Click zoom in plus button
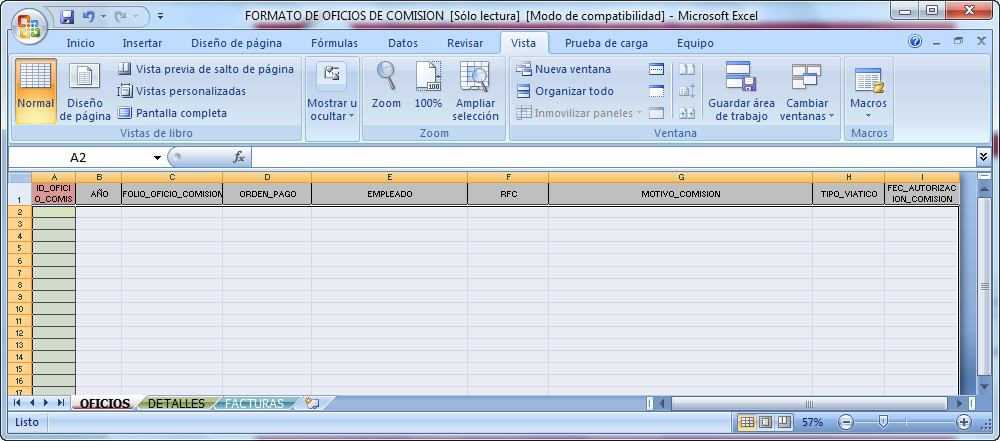This screenshot has height=441, width=1000. coord(964,422)
